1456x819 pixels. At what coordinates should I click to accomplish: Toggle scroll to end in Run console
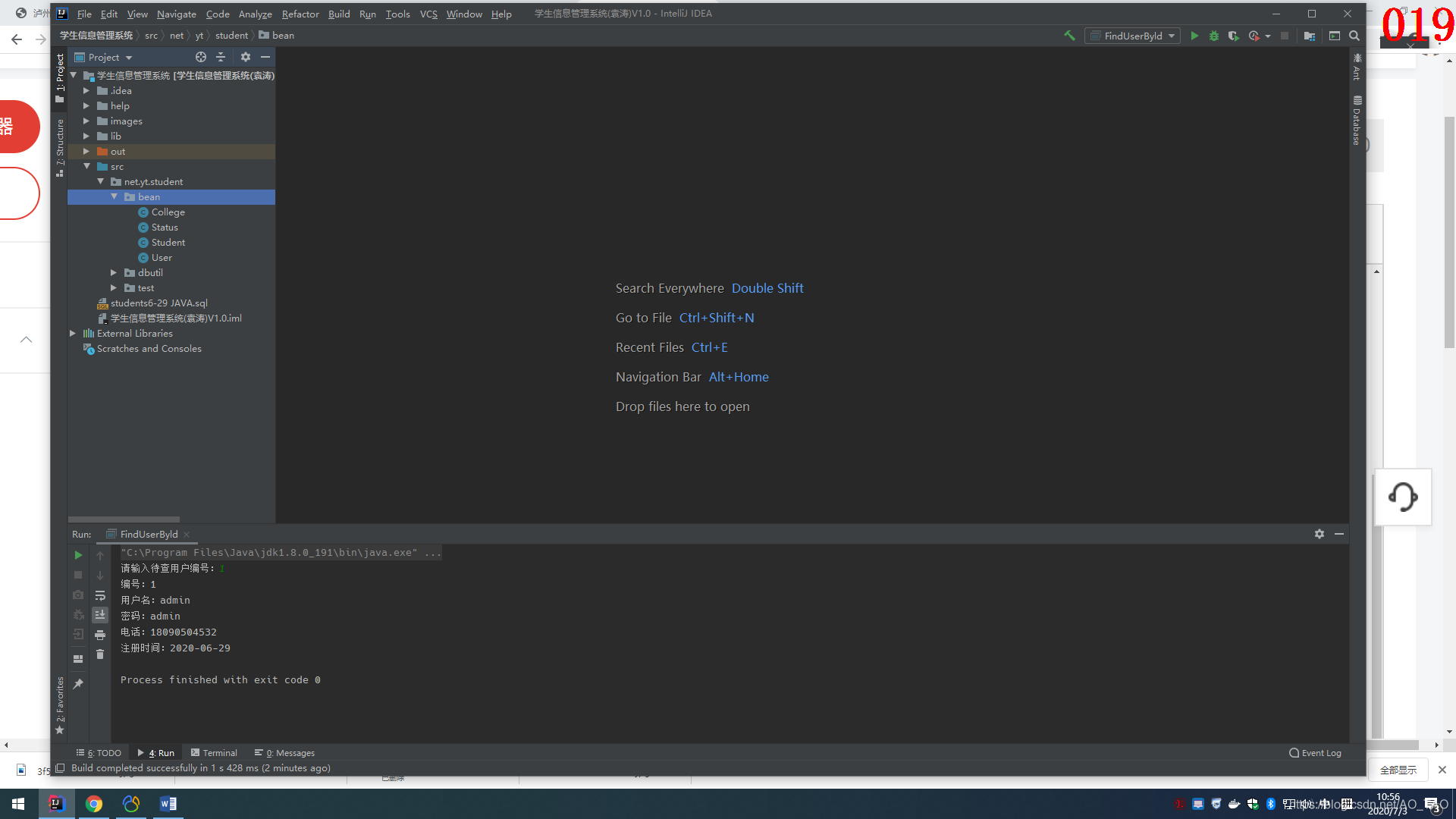(100, 615)
